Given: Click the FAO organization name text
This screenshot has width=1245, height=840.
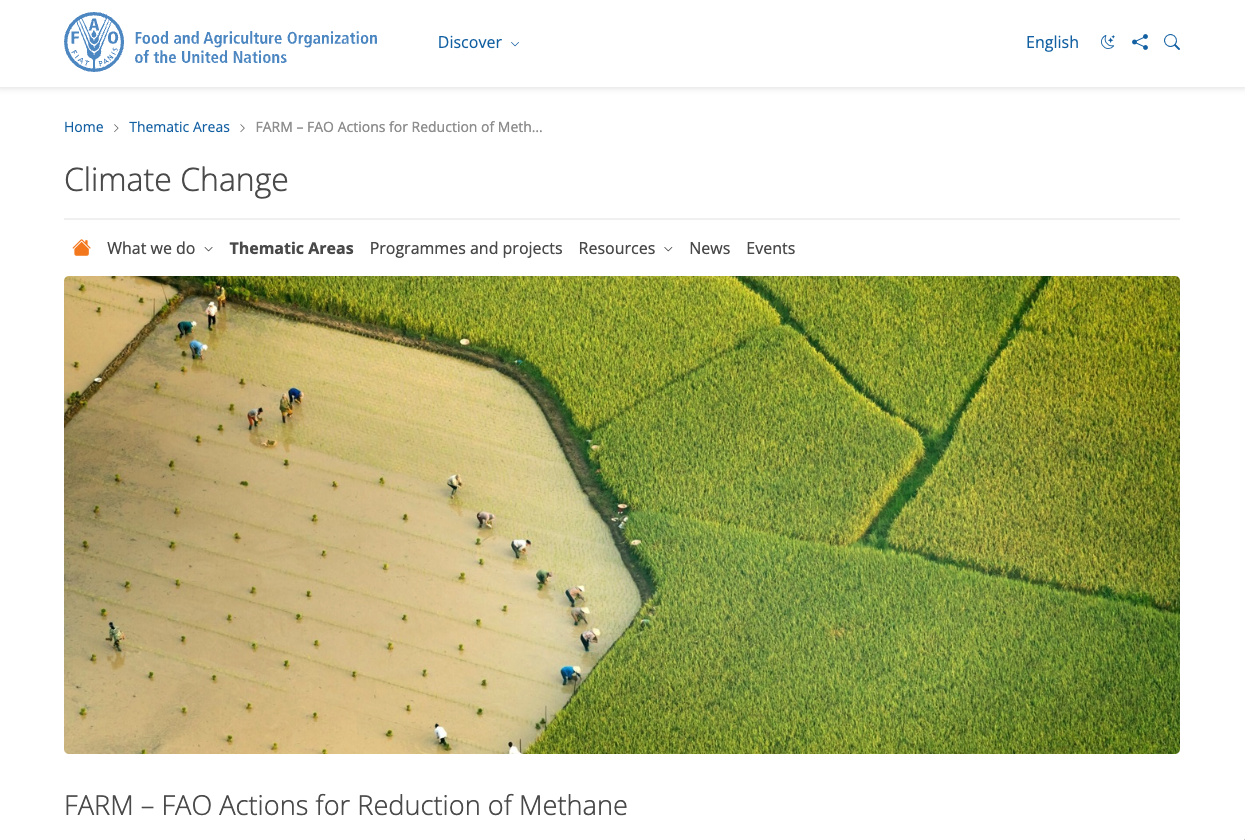Looking at the screenshot, I should (x=256, y=48).
